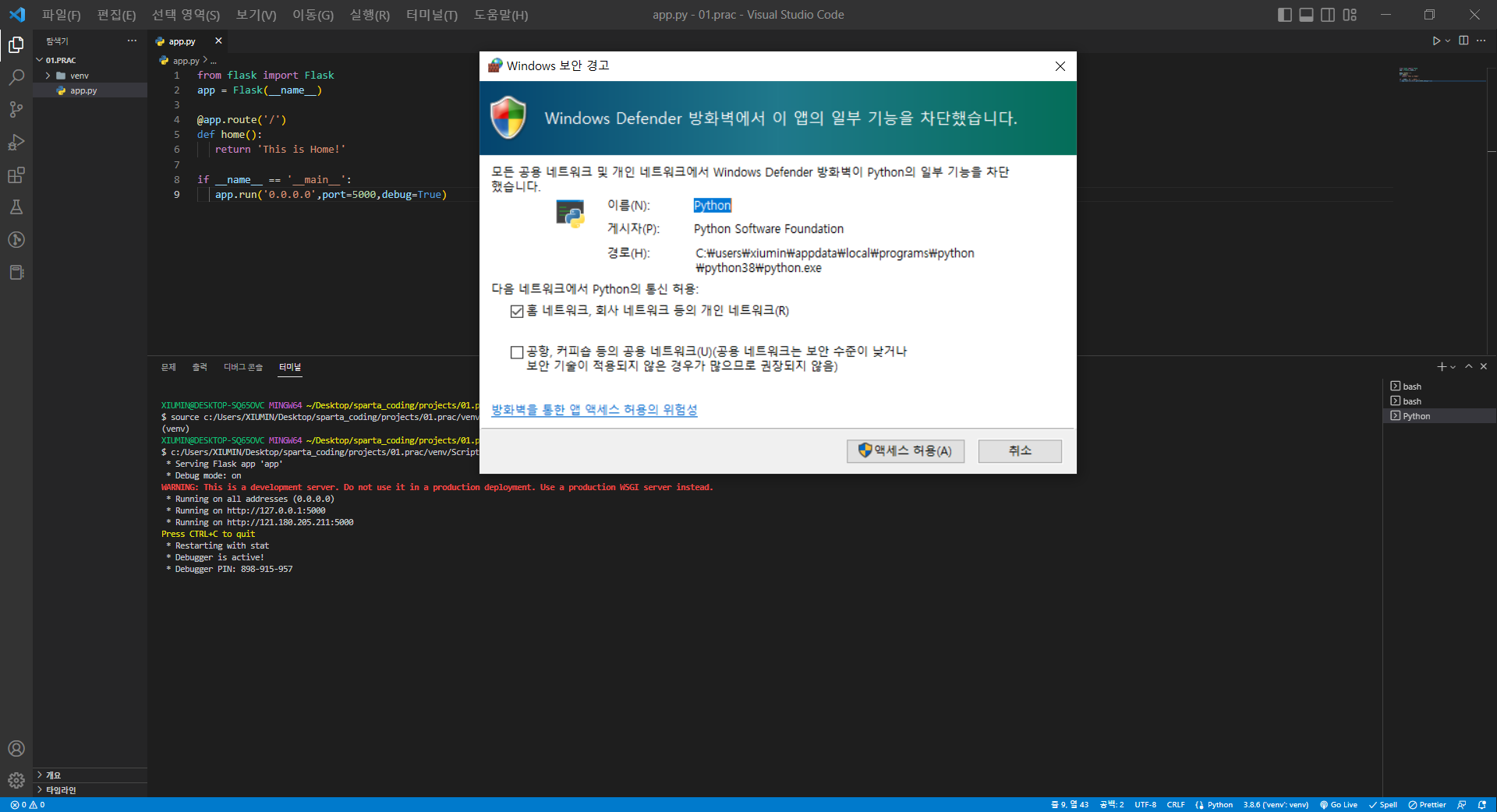The width and height of the screenshot is (1497, 812).
Task: Open the firewall access risks link
Action: [x=594, y=410]
